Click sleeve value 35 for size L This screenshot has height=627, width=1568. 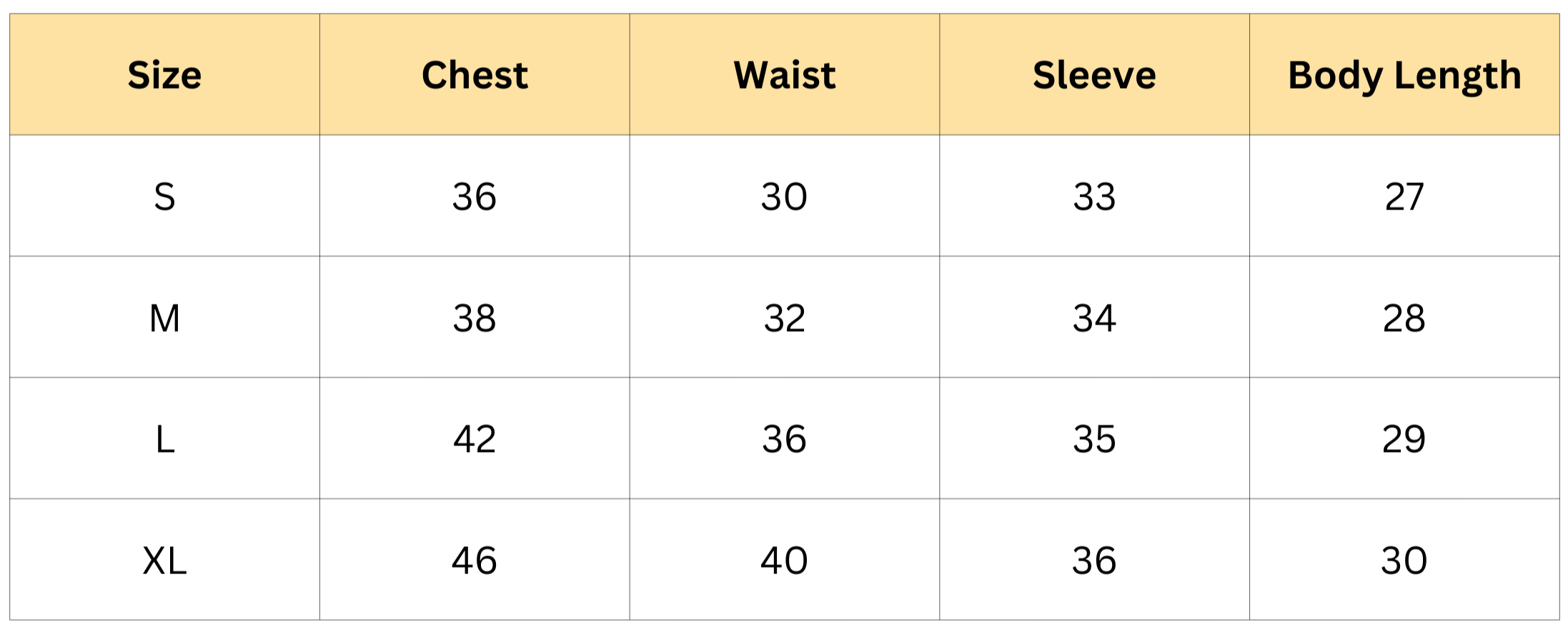point(1094,439)
